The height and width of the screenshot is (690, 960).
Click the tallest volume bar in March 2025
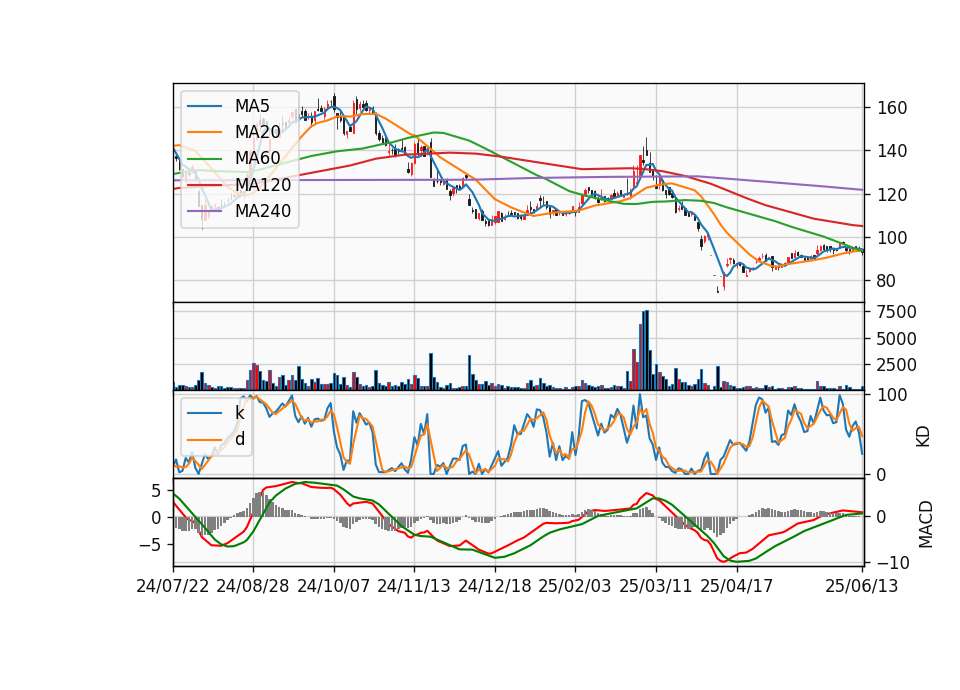645,350
